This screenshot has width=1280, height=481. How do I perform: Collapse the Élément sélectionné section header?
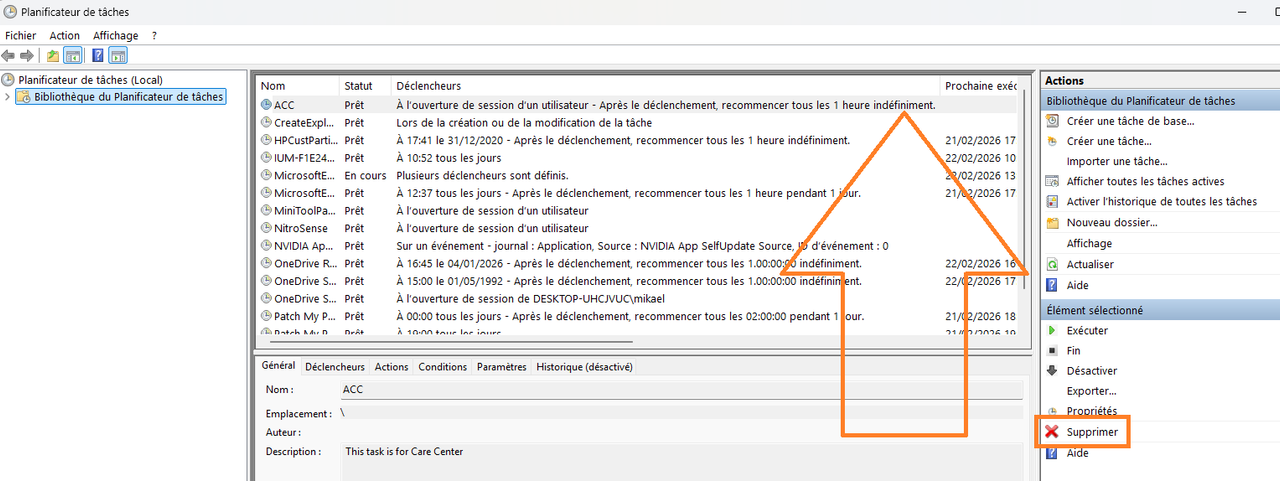click(1160, 310)
